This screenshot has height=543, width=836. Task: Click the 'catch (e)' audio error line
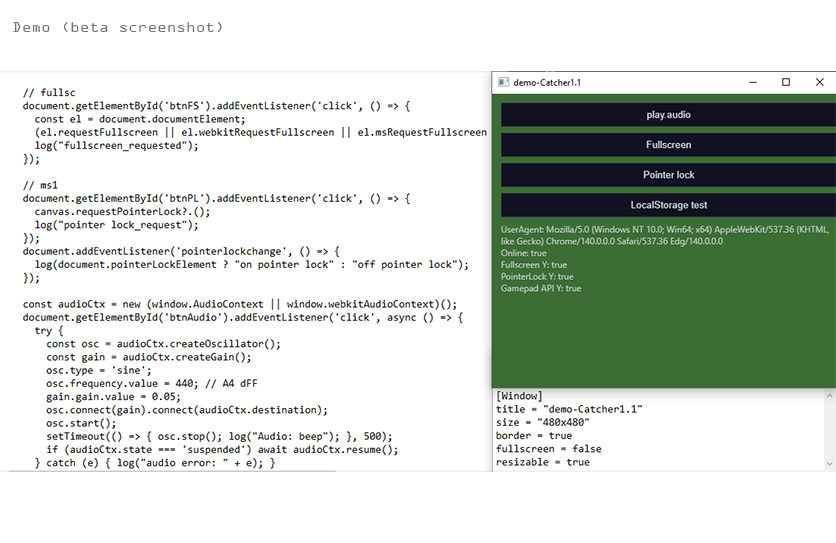coord(155,463)
